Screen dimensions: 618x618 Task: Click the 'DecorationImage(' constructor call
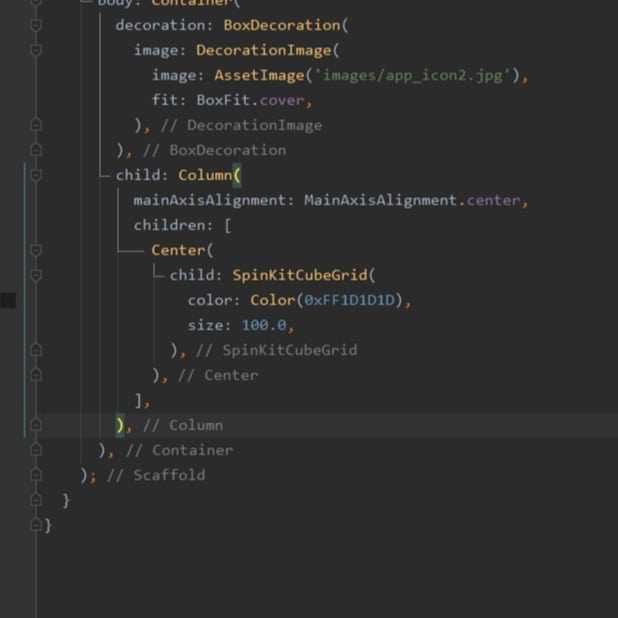point(268,50)
